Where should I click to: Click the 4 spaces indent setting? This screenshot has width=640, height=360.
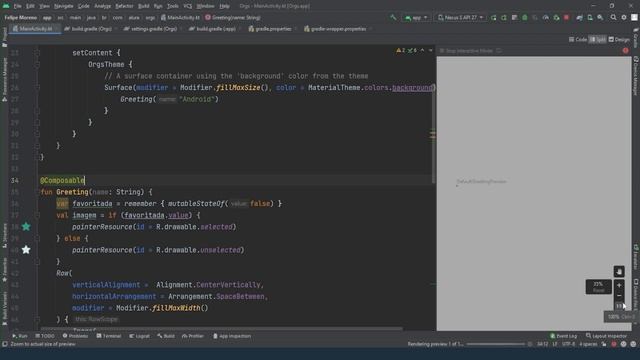pos(588,344)
